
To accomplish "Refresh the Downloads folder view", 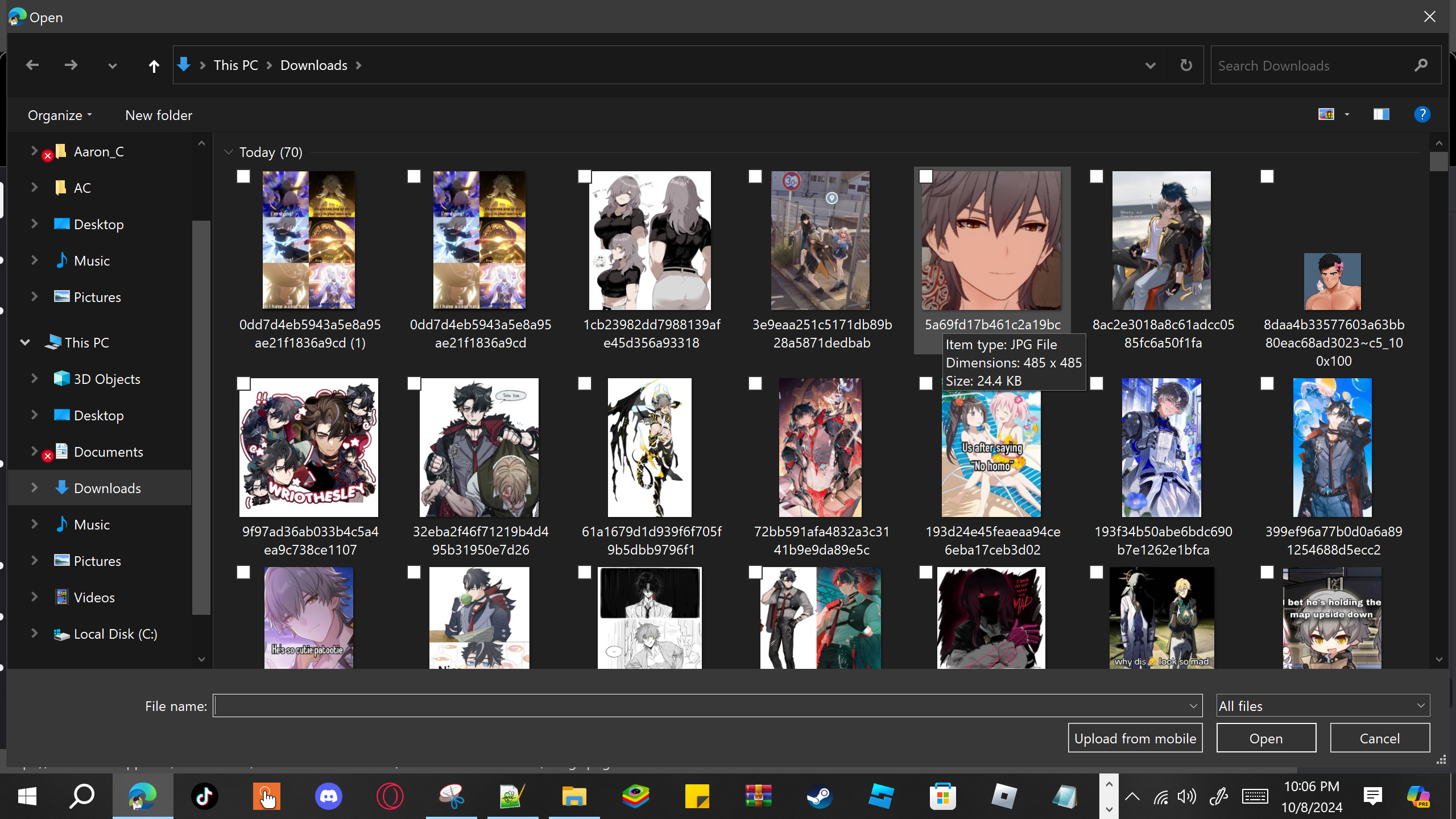I will [1186, 65].
